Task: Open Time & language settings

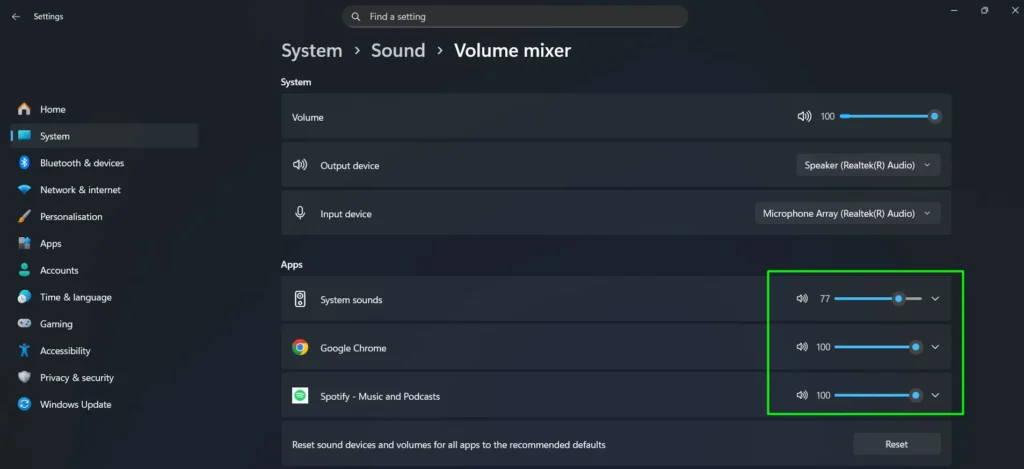Action: pyautogui.click(x=104, y=297)
